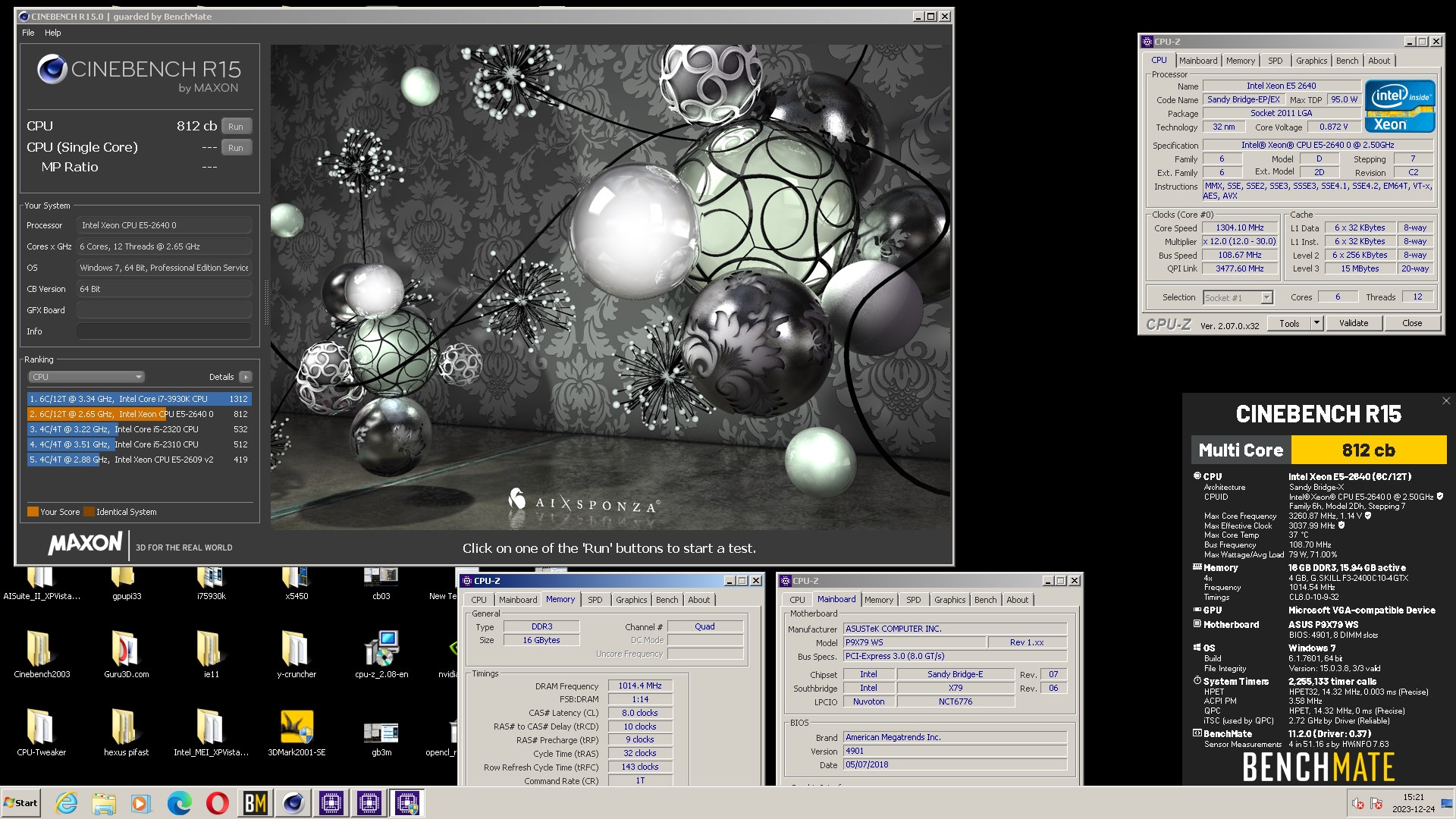Open the gpupi33 desktop folder
Viewport: 1456px width, 819px height.
(126, 582)
